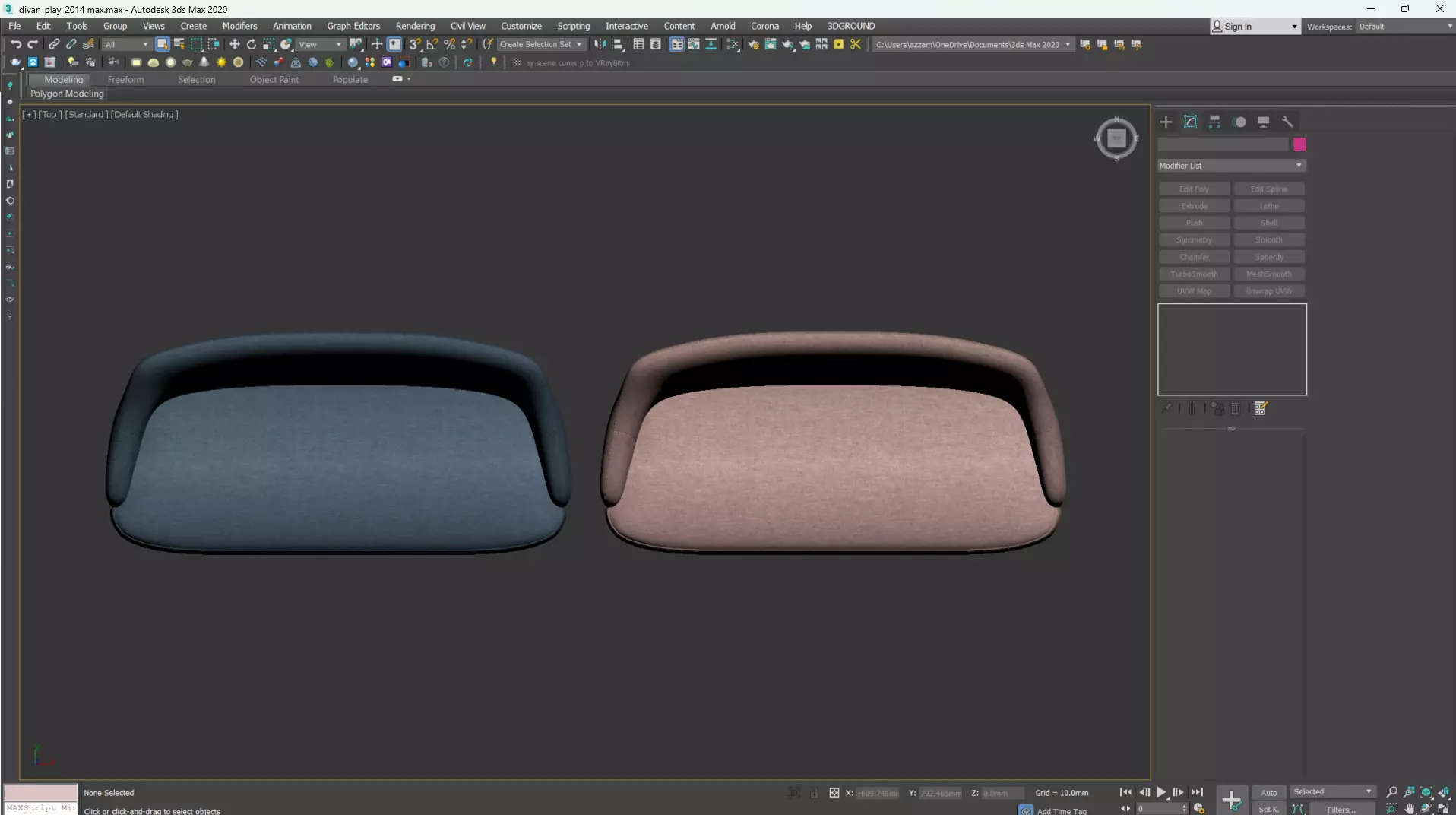This screenshot has height=815, width=1456.
Task: Open the Rendering menu
Action: 415,26
